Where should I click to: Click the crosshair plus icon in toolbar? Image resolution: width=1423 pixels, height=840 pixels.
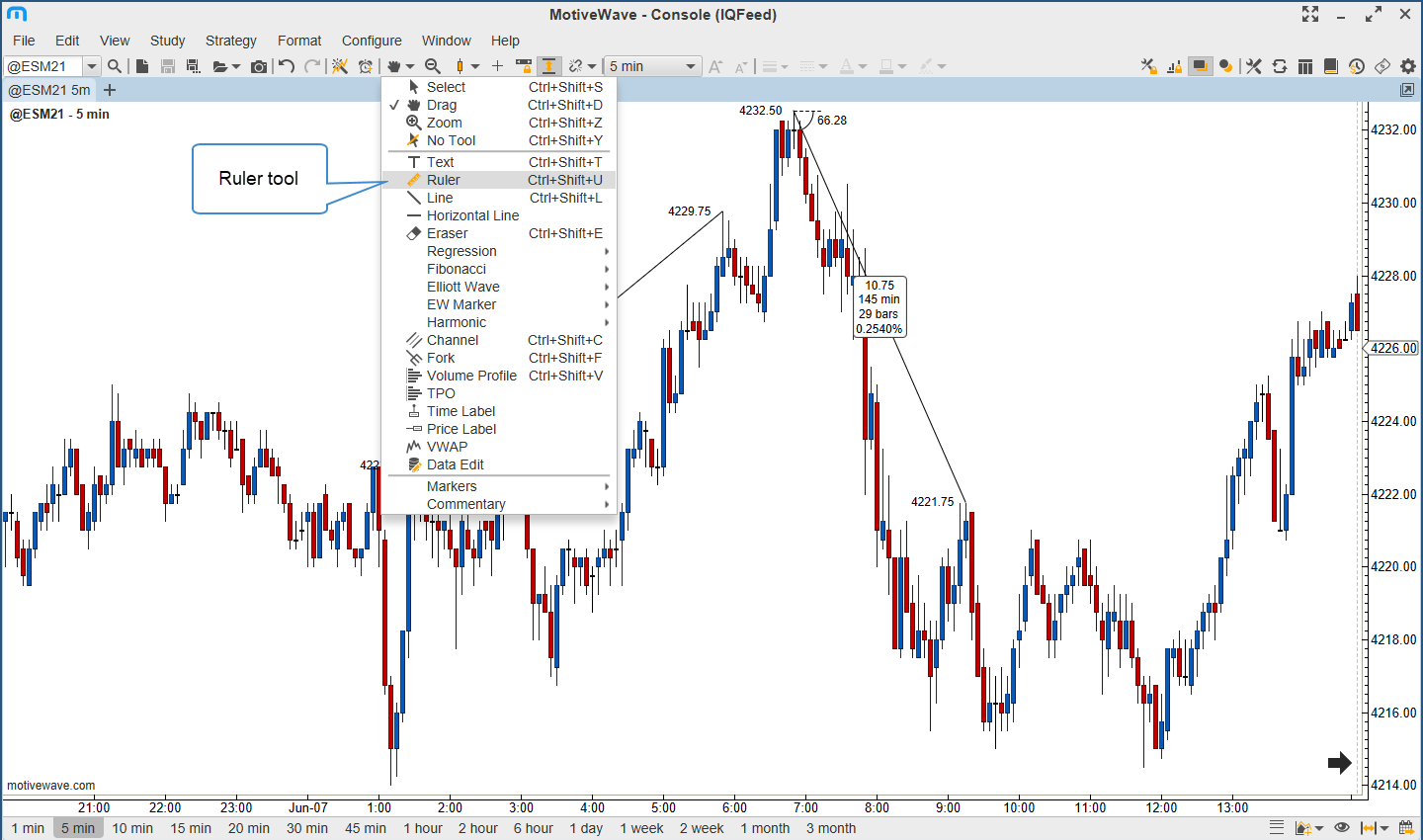click(x=497, y=66)
